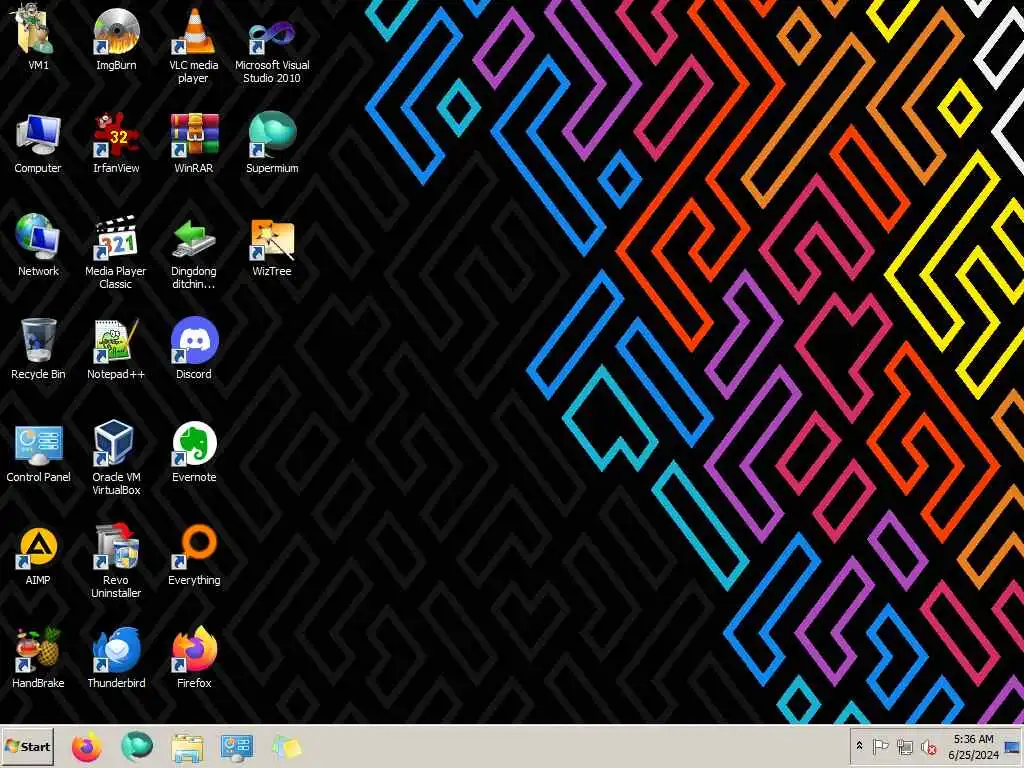The height and width of the screenshot is (768, 1024).
Task: Expand hidden system tray icons
Action: click(x=859, y=746)
